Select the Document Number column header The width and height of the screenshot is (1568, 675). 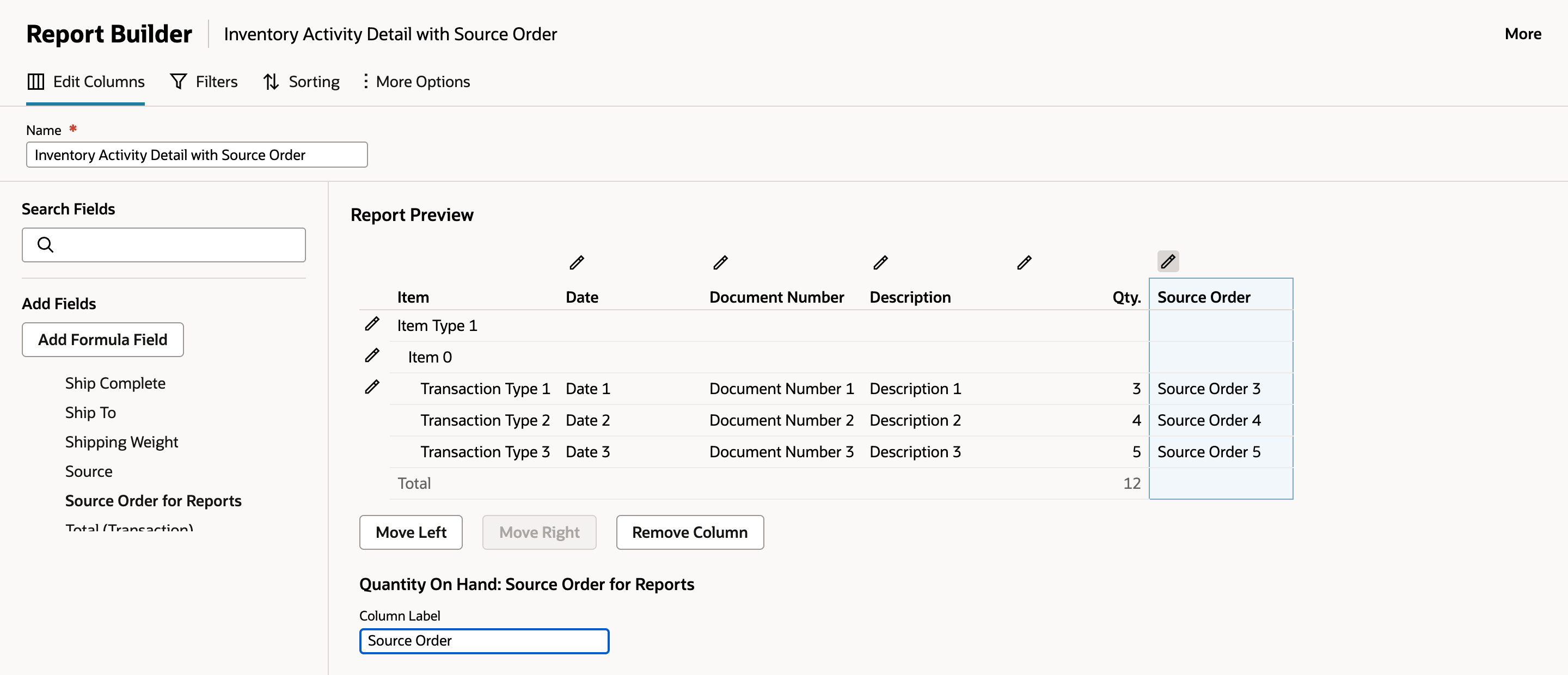tap(776, 298)
